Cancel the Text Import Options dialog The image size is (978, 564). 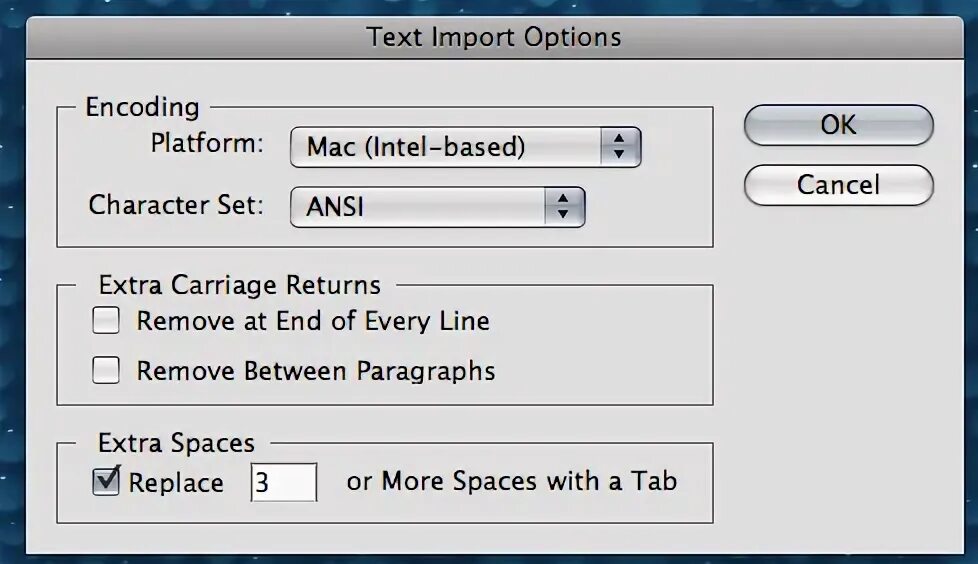click(x=838, y=185)
